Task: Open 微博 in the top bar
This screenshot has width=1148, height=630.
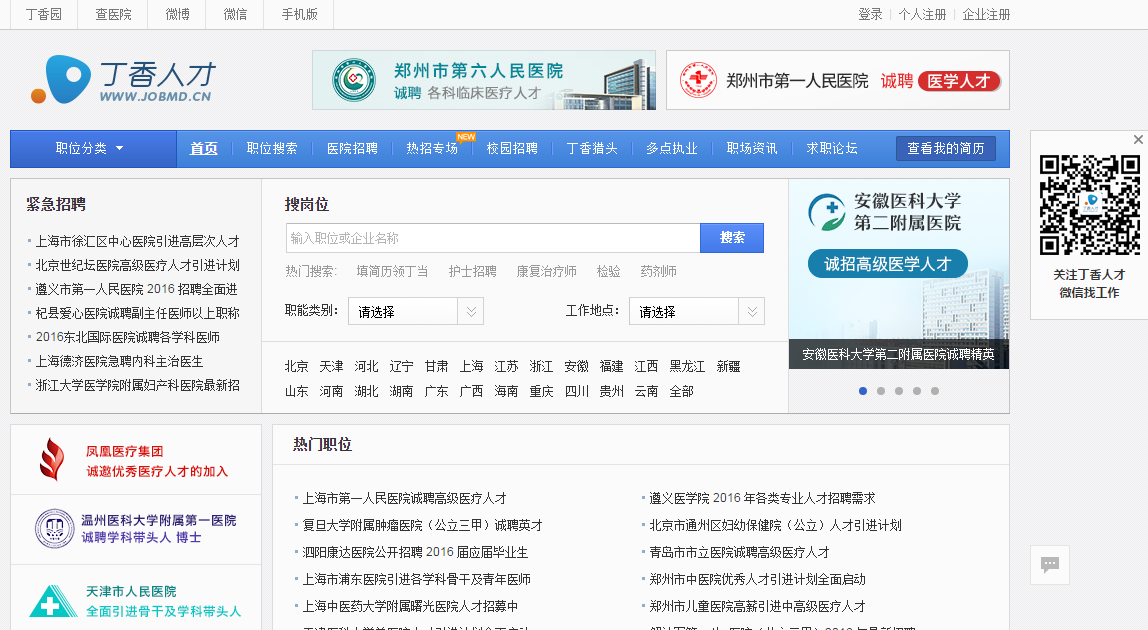Action: (x=177, y=15)
